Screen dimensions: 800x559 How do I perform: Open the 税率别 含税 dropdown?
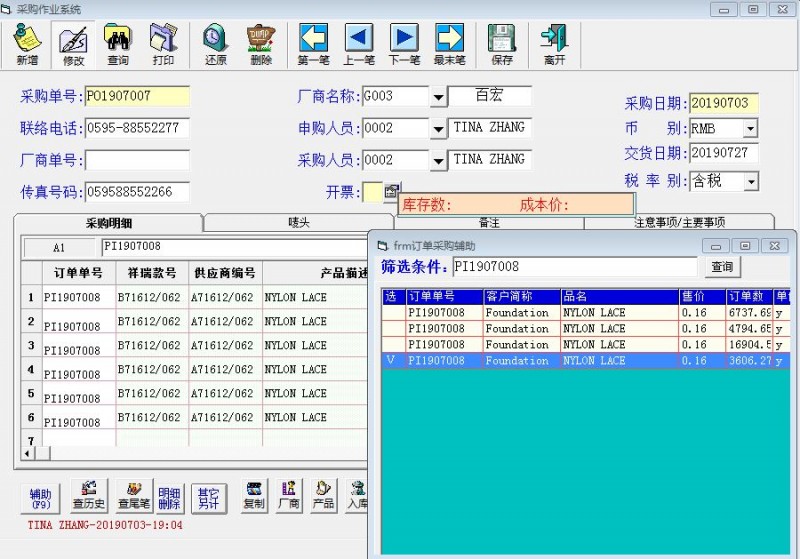(x=750, y=182)
